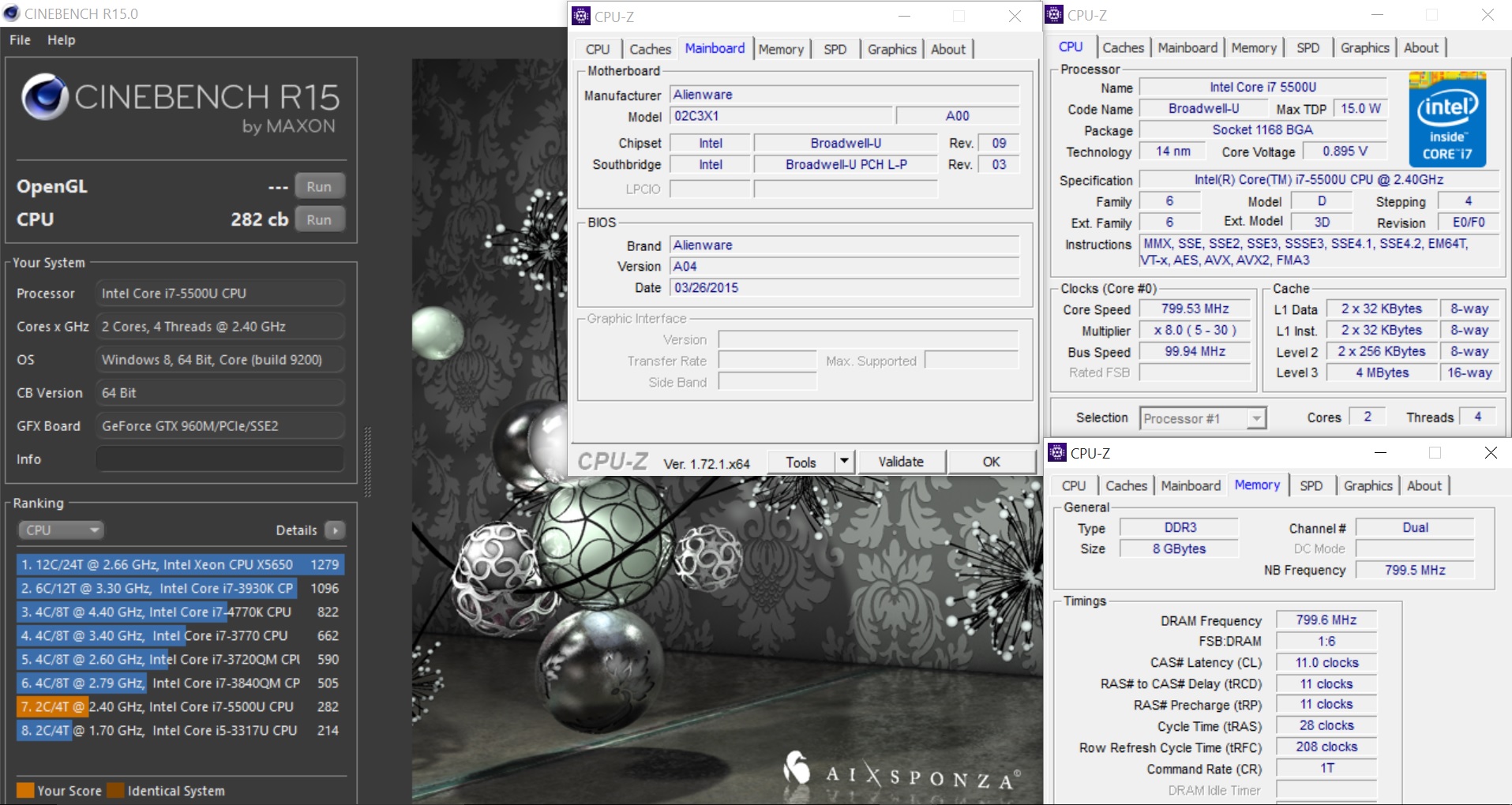Click the Cinebench R15 sphere logo
1512x805 pixels.
click(45, 97)
